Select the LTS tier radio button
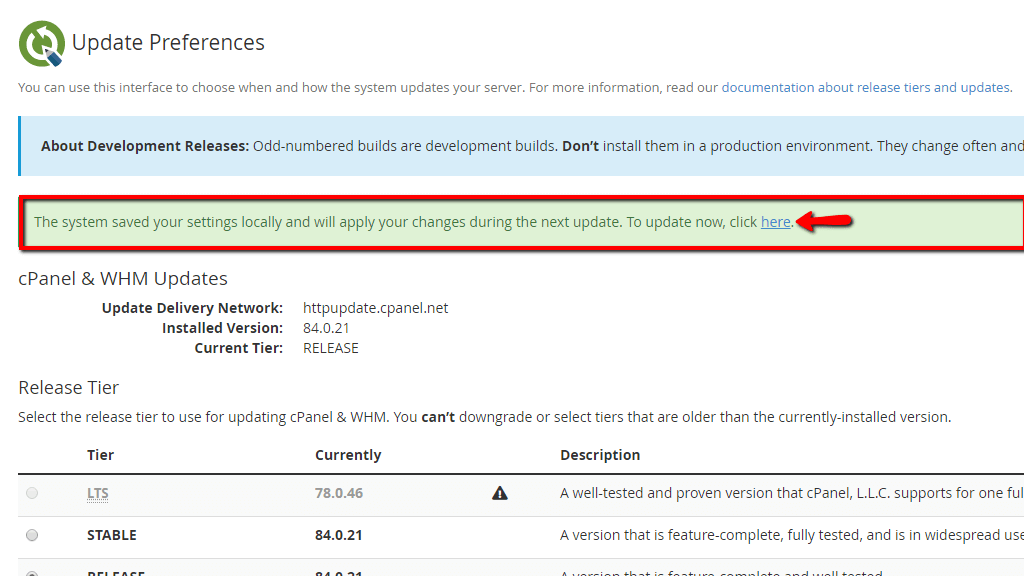This screenshot has height=576, width=1024. (32, 493)
